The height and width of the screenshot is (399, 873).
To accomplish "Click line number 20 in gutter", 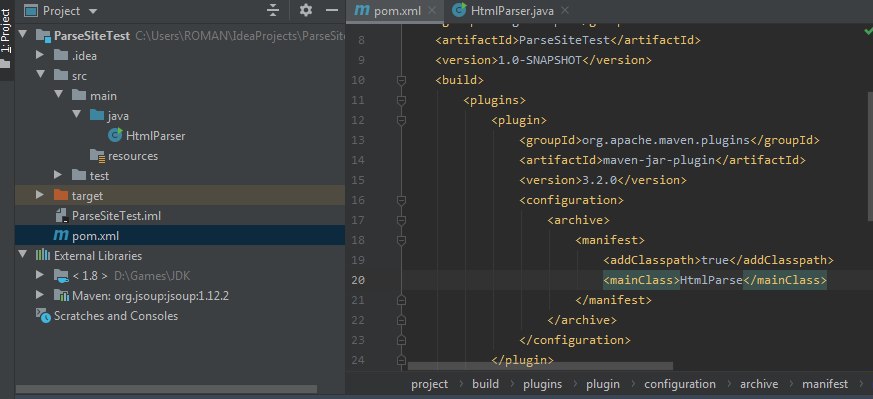I will tap(358, 280).
